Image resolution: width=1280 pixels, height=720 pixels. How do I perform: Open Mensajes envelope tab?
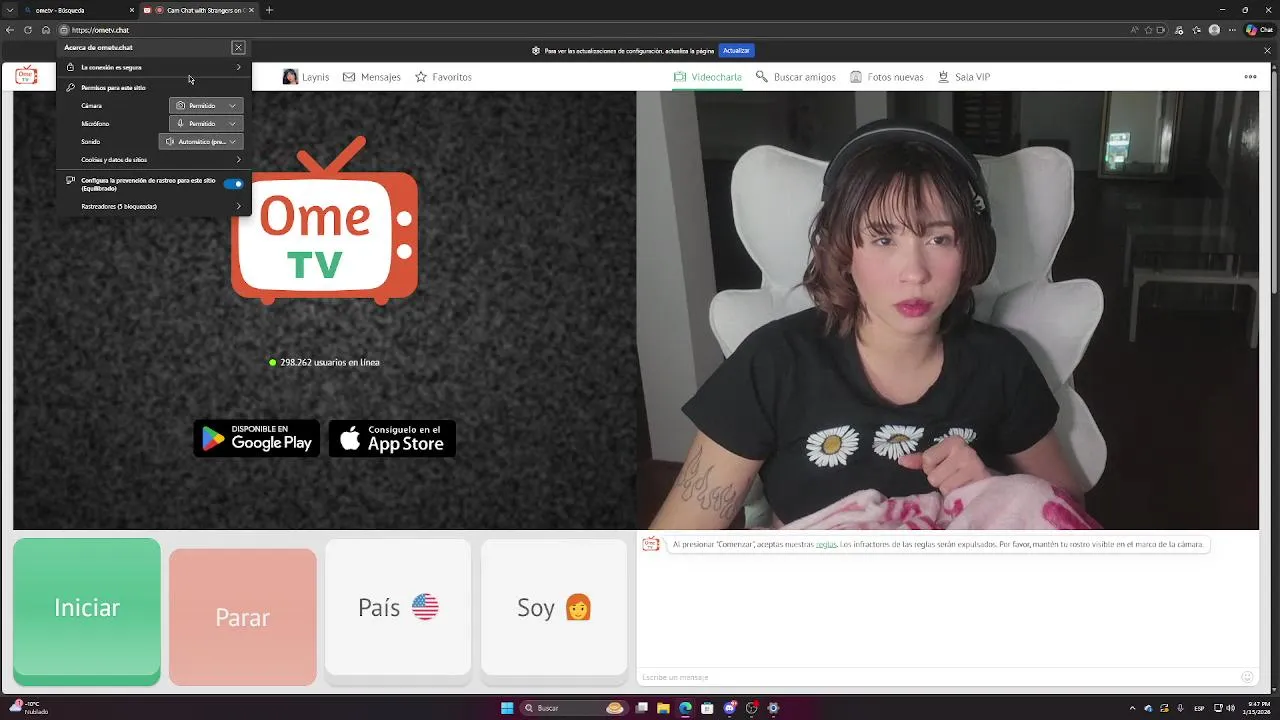371,77
